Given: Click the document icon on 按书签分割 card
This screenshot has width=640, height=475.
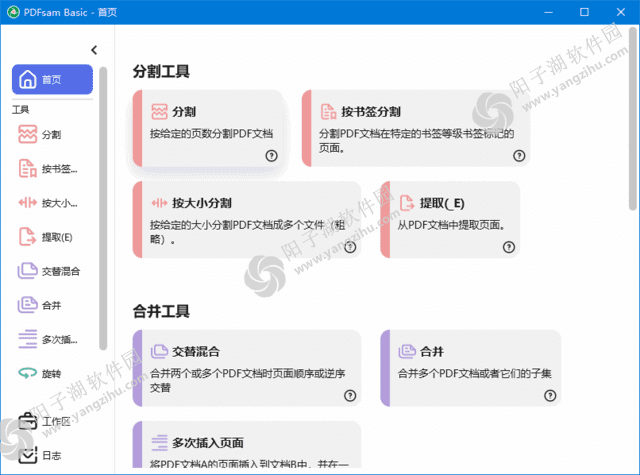Looking at the screenshot, I should [328, 111].
